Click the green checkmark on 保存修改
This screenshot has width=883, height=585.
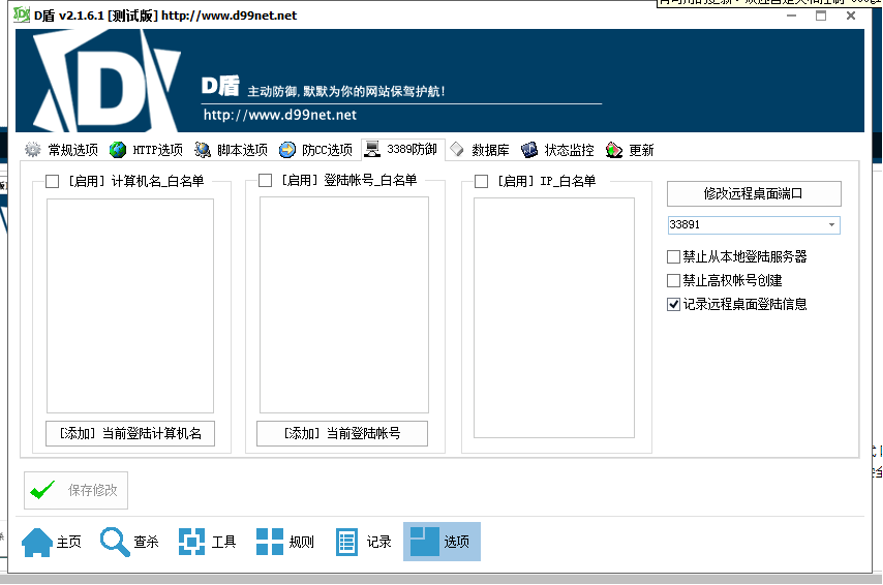[43, 490]
